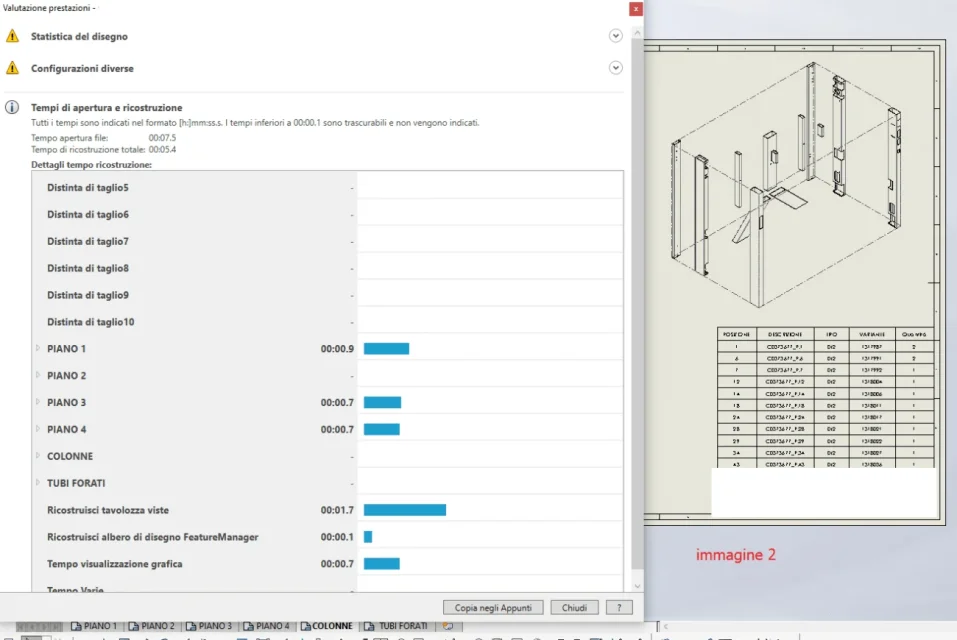This screenshot has width=957, height=640.
Task: Click the PIANO 1 time bar
Action: click(386, 348)
